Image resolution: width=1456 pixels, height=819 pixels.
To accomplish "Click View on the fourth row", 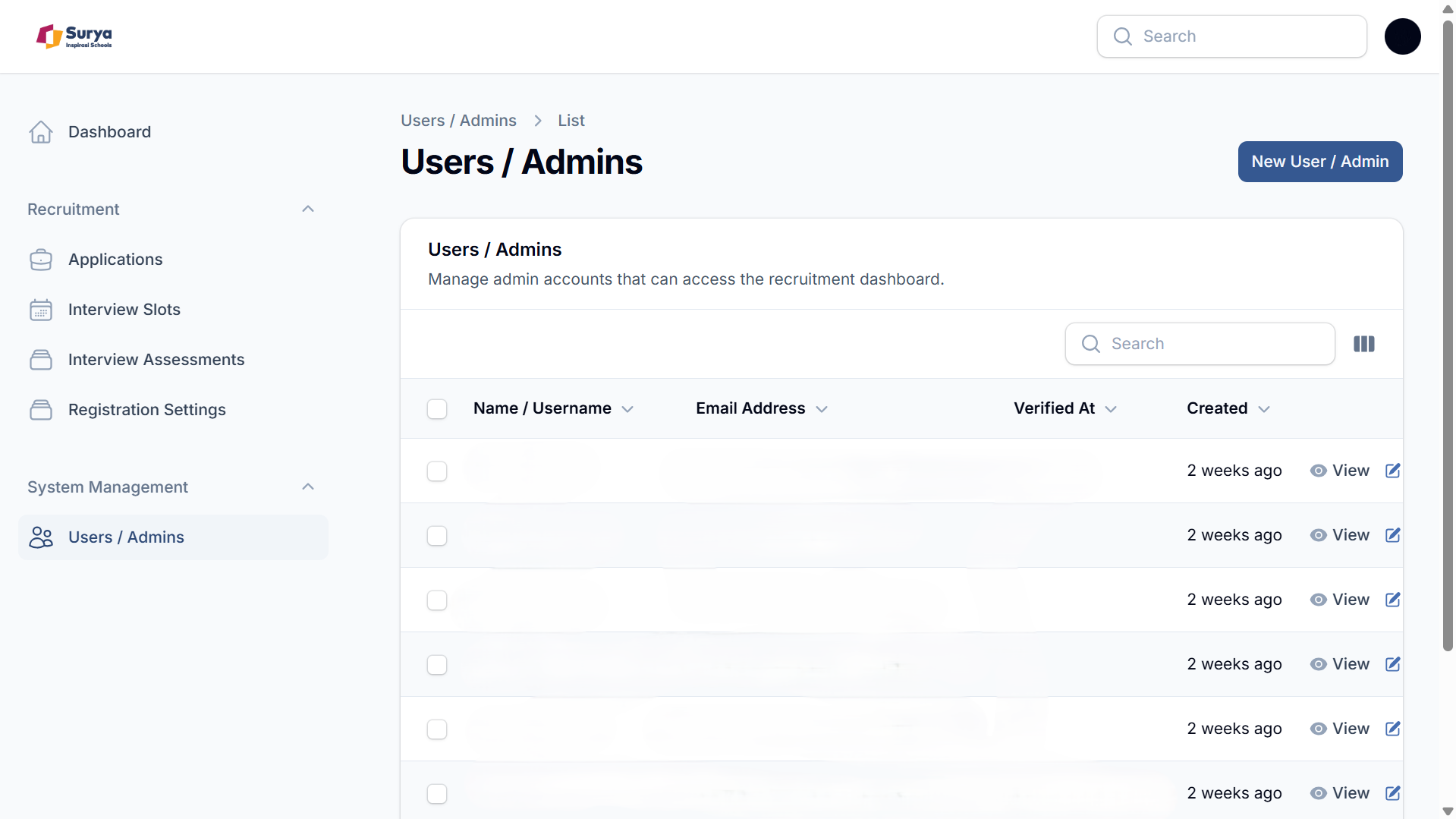I will click(x=1340, y=664).
